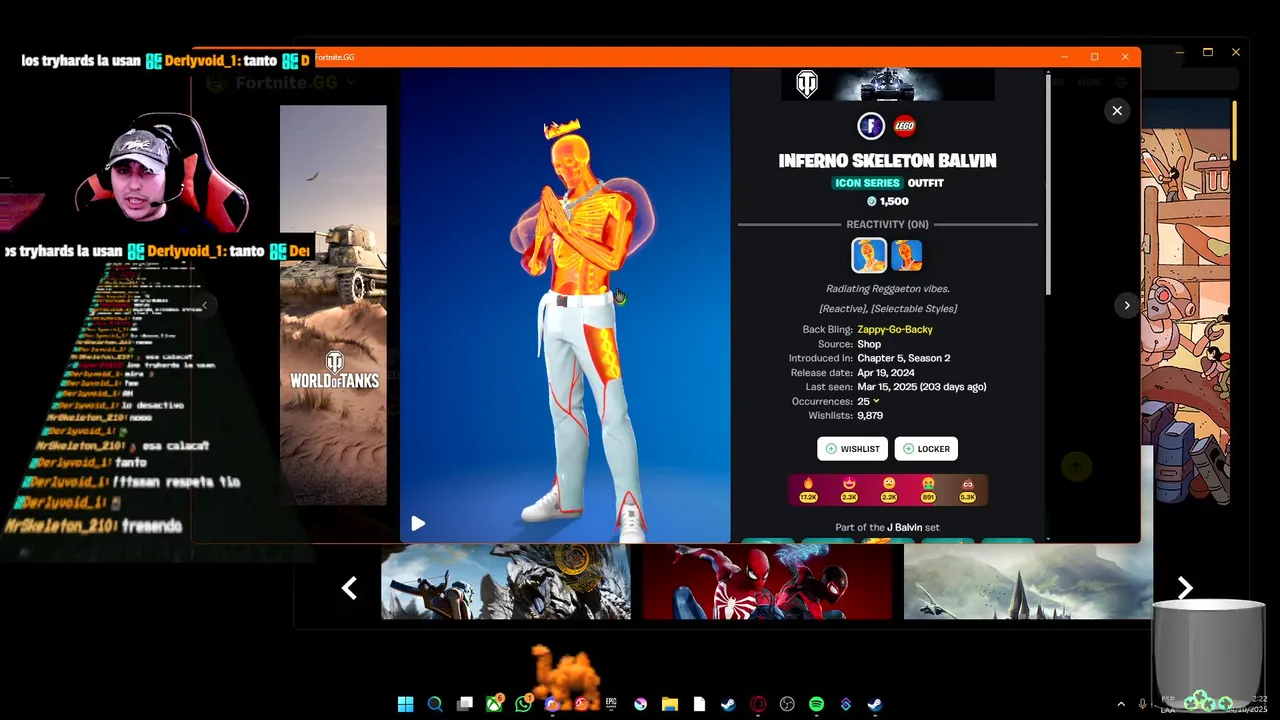This screenshot has height=720, width=1280.
Task: Open OBS Studio from the taskbar
Action: pyautogui.click(x=787, y=704)
